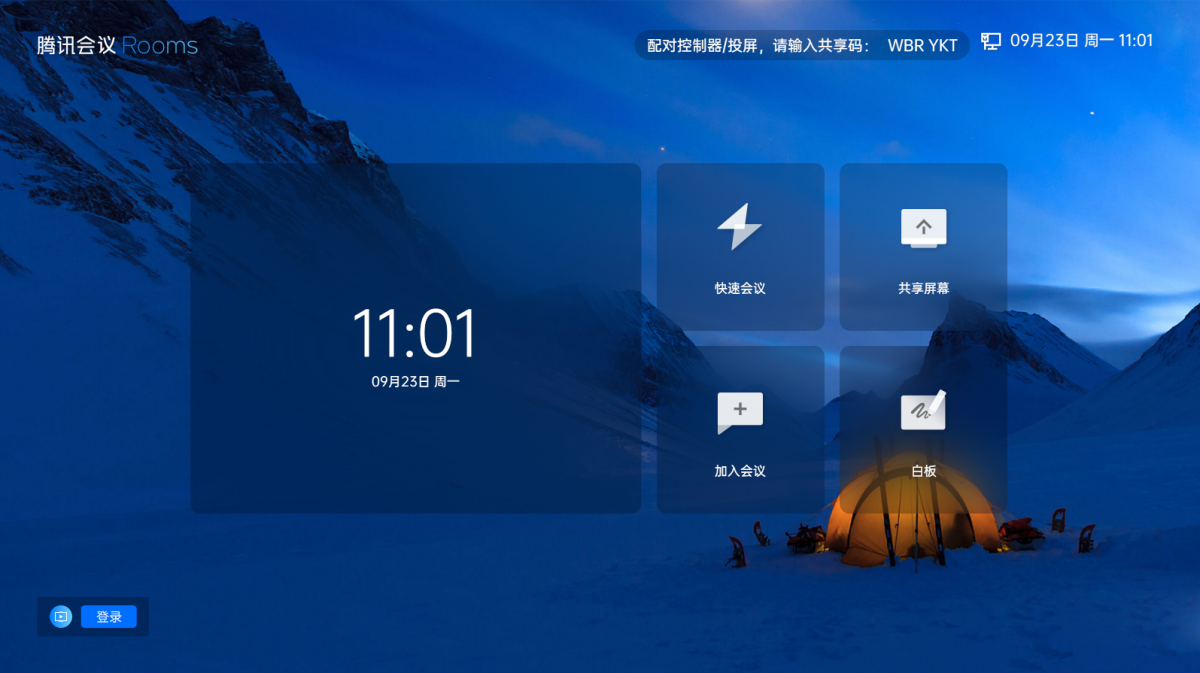Click the 腾讯会议 logo text

(x=77, y=46)
